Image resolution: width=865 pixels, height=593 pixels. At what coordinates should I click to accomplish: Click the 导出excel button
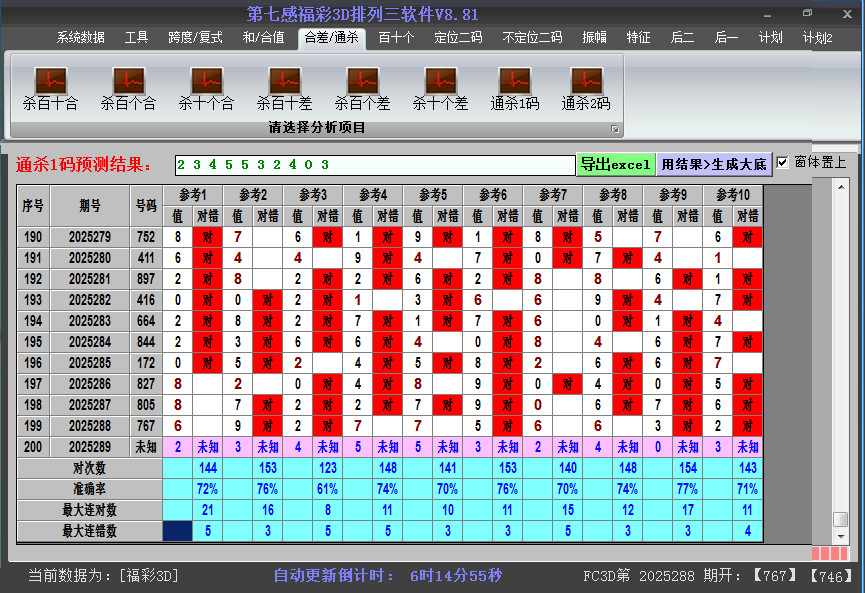tap(615, 164)
